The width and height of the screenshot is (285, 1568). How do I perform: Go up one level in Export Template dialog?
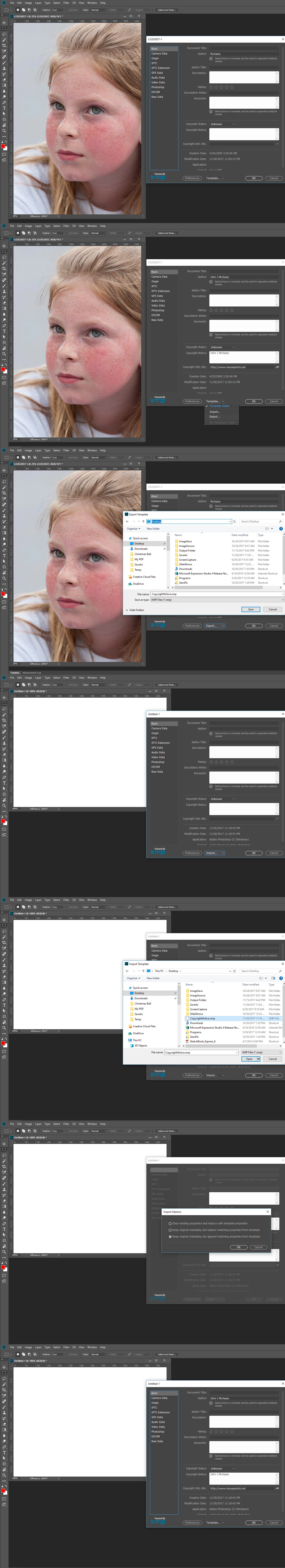click(x=143, y=522)
